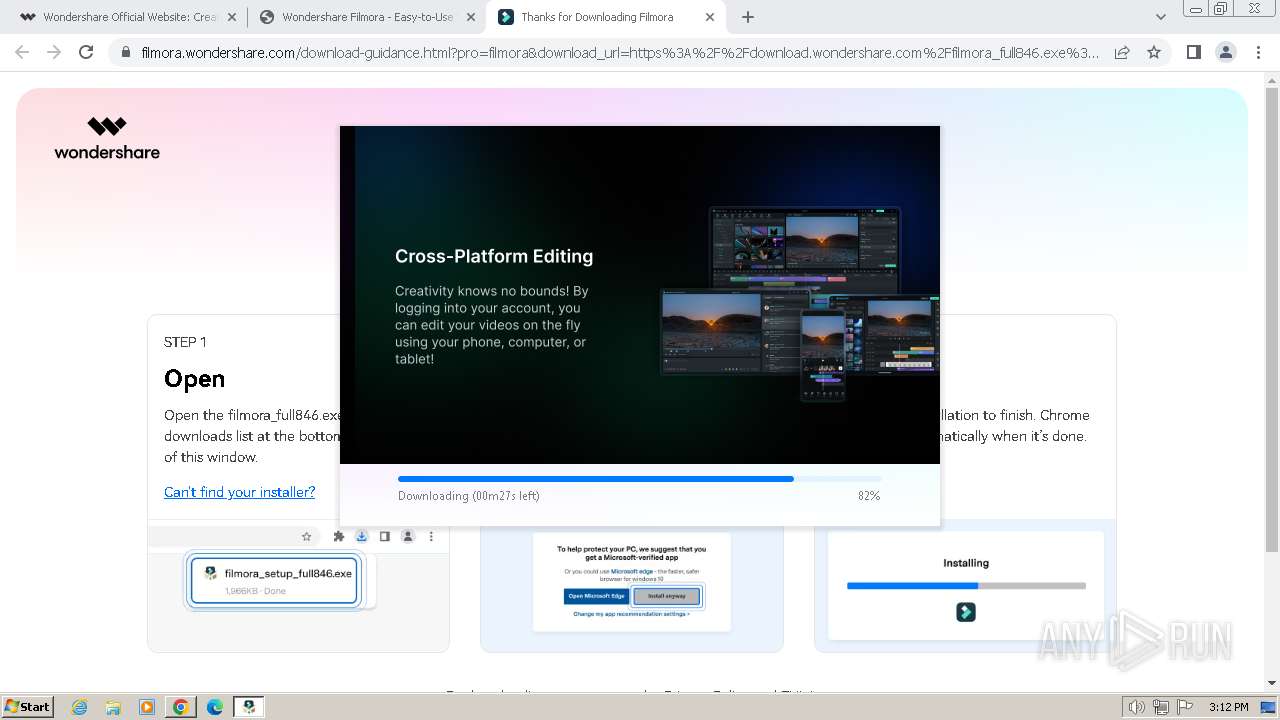Close the Wondershare Official Website tab

pos(232,17)
